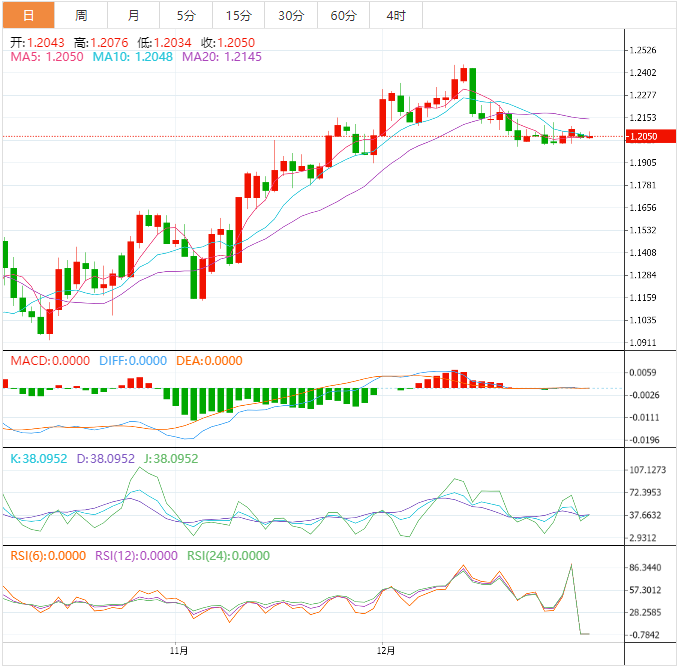
Task: Select the RSI(12) indicator label
Action: point(136,556)
